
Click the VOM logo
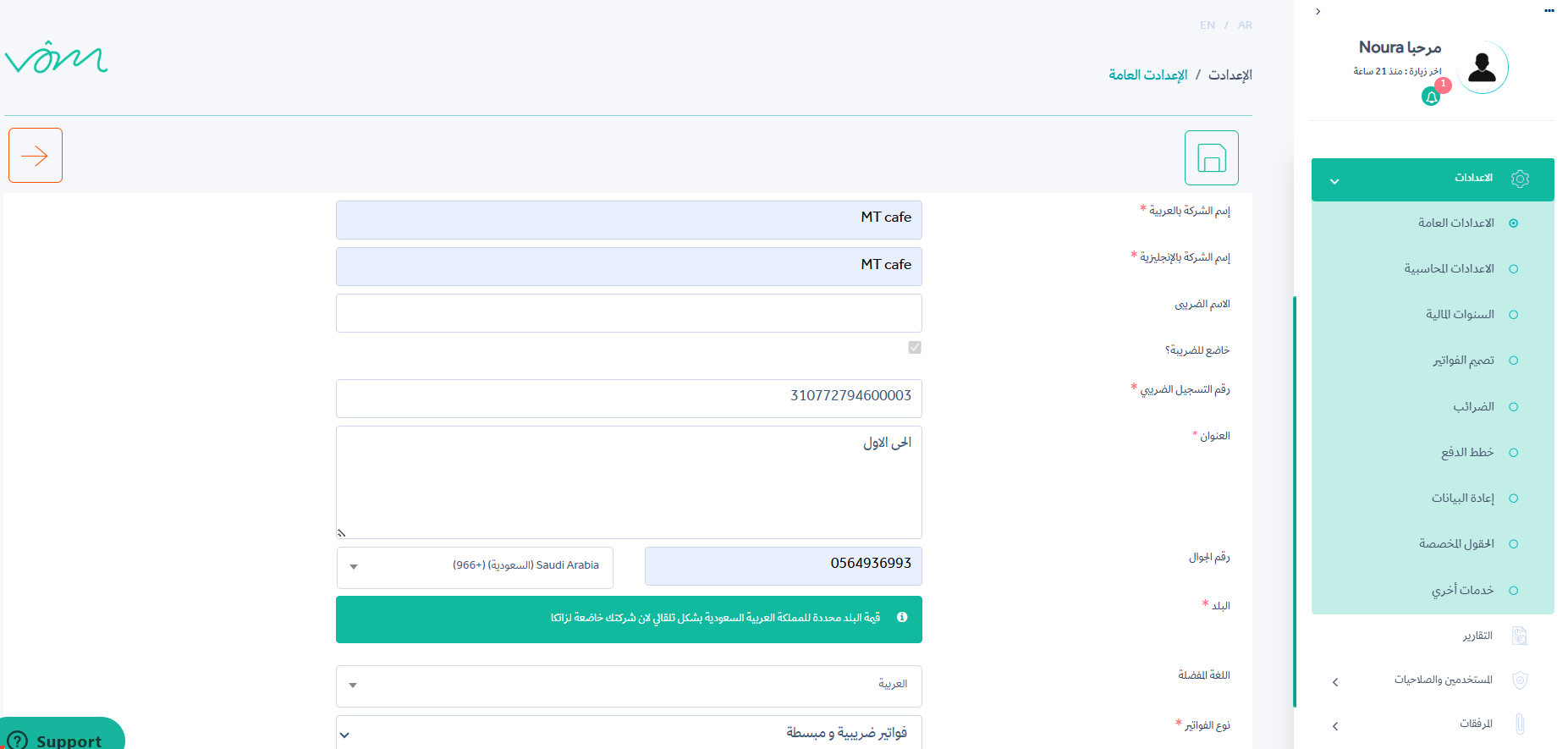tap(56, 57)
